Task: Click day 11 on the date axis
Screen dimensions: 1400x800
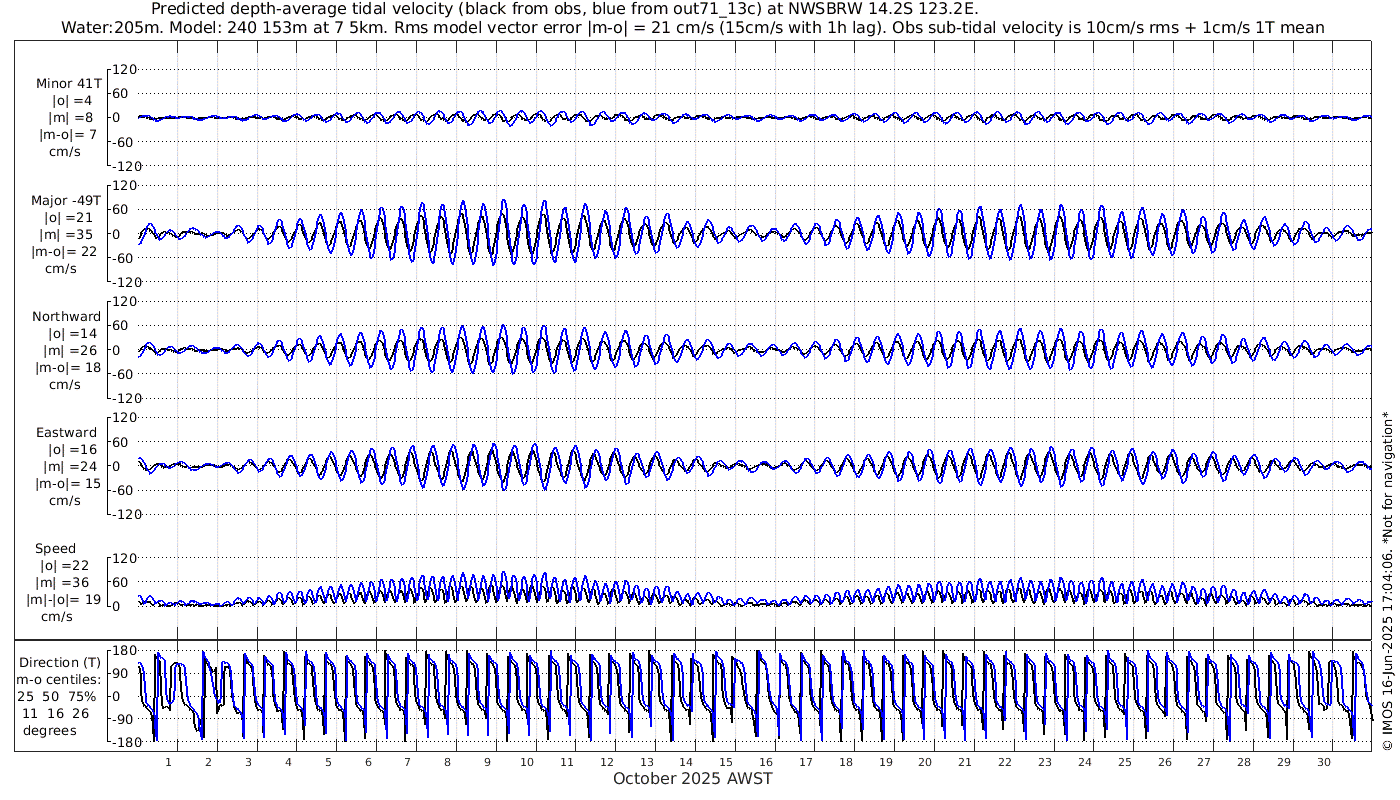Action: (x=566, y=761)
